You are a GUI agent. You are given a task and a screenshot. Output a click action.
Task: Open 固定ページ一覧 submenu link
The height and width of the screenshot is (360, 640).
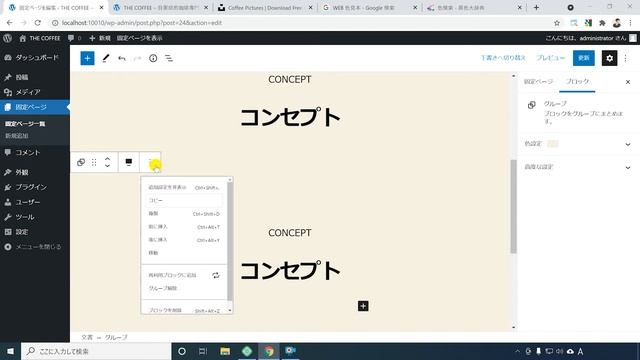coord(25,124)
